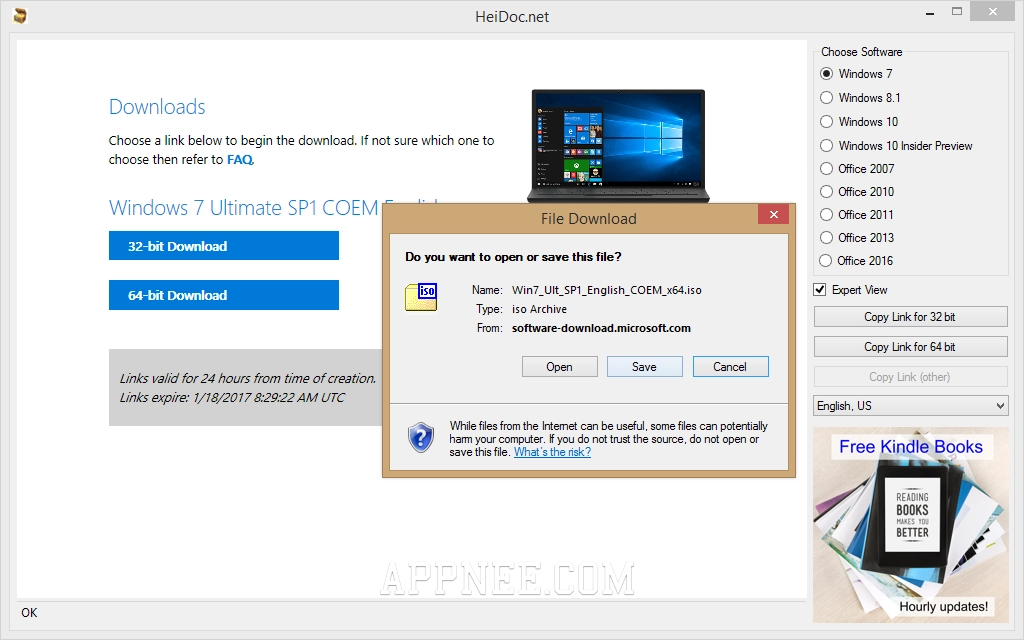Click the OK status bar text
This screenshot has height=640, width=1024.
29,613
